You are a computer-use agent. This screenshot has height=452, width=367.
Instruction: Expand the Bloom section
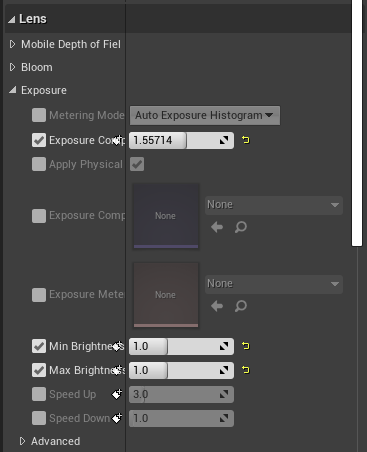[12, 67]
